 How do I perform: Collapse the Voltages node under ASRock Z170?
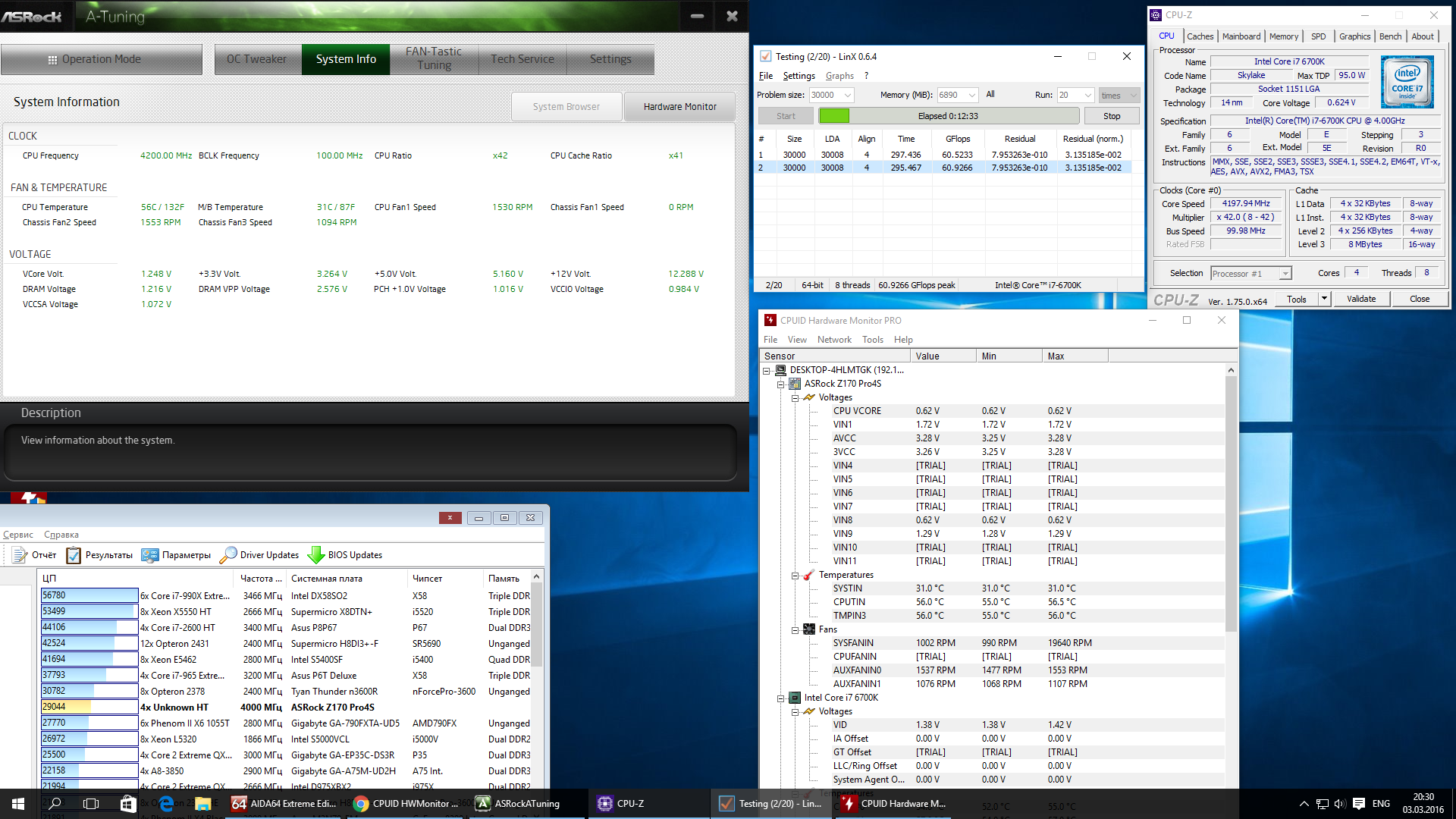click(x=795, y=398)
